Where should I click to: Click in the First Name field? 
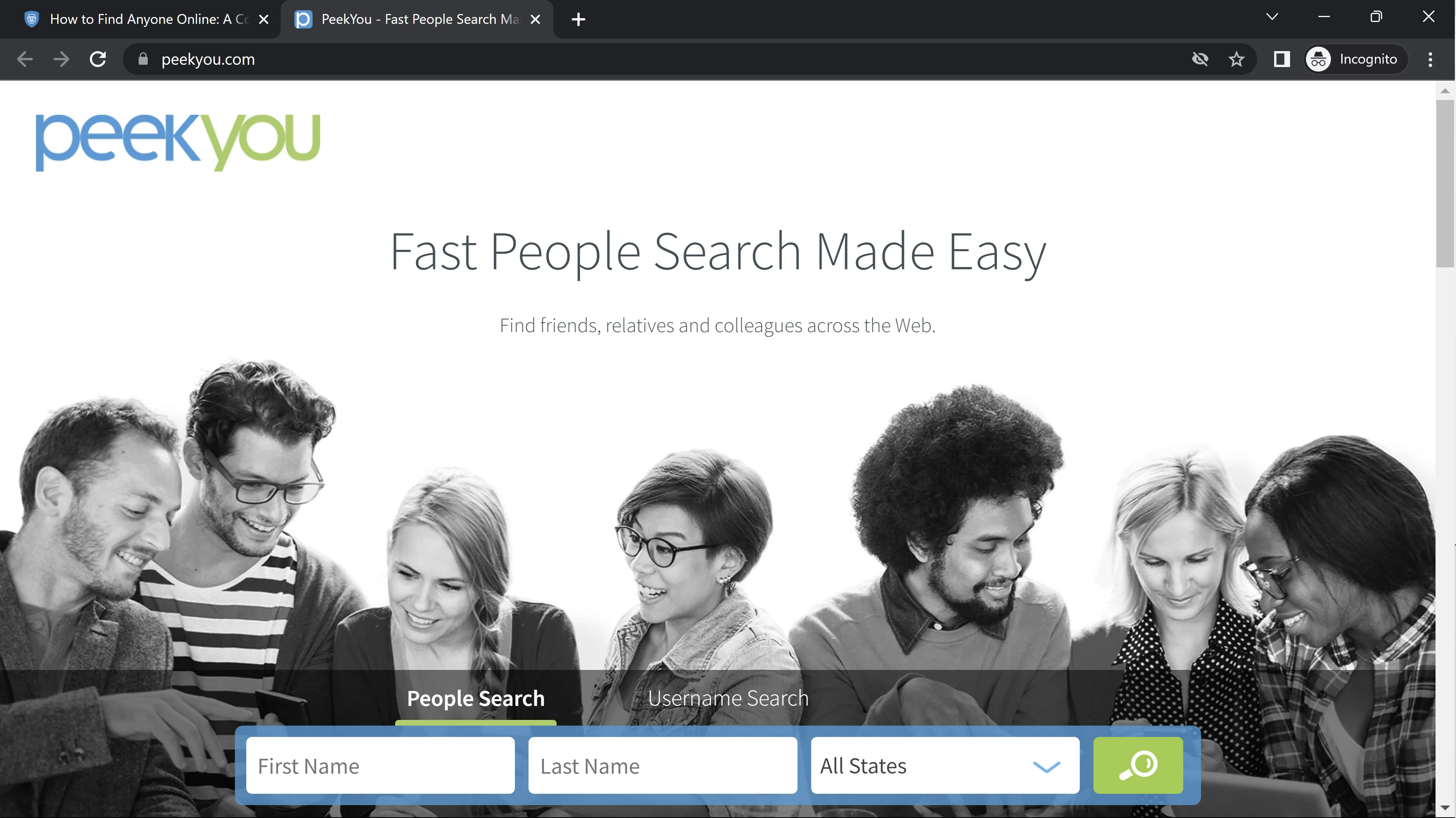tap(380, 765)
